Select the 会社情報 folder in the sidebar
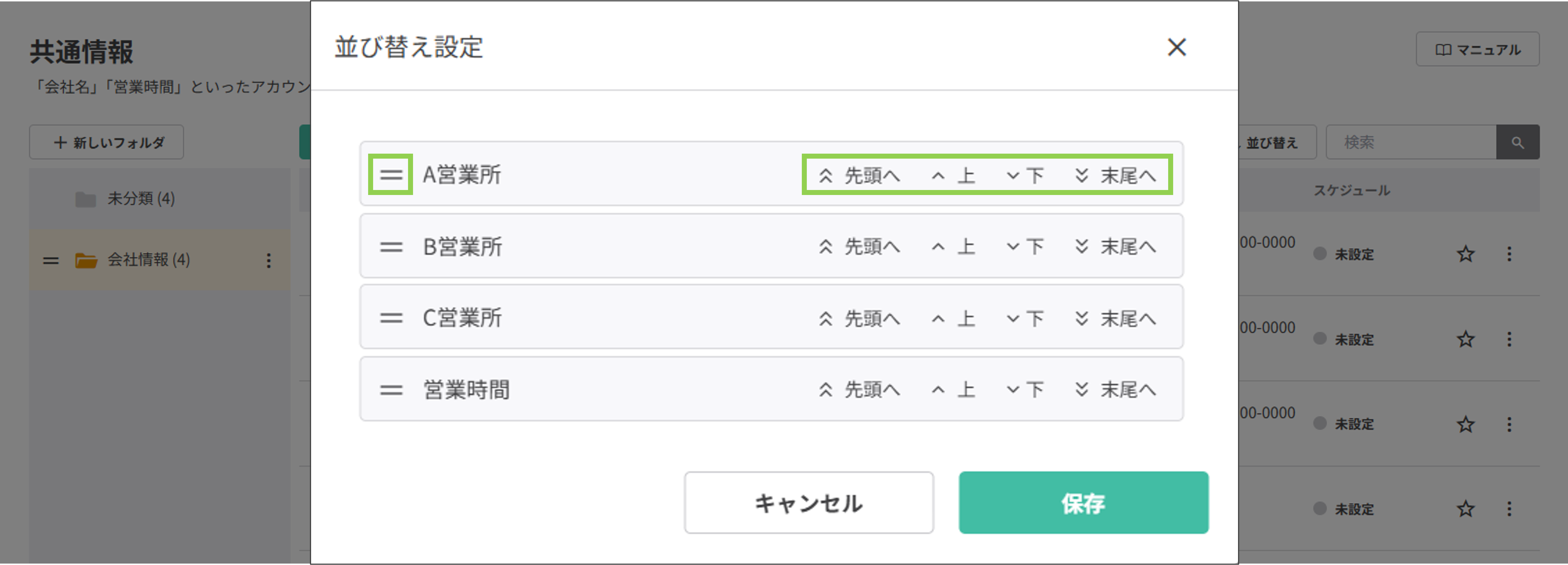This screenshot has height=565, width=1568. click(149, 260)
